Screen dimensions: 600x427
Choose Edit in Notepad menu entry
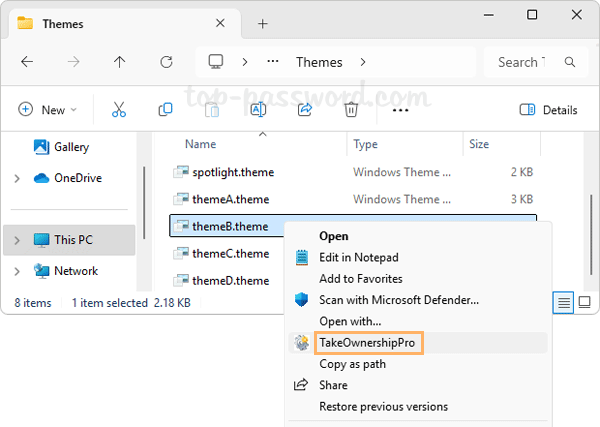pyautogui.click(x=358, y=257)
